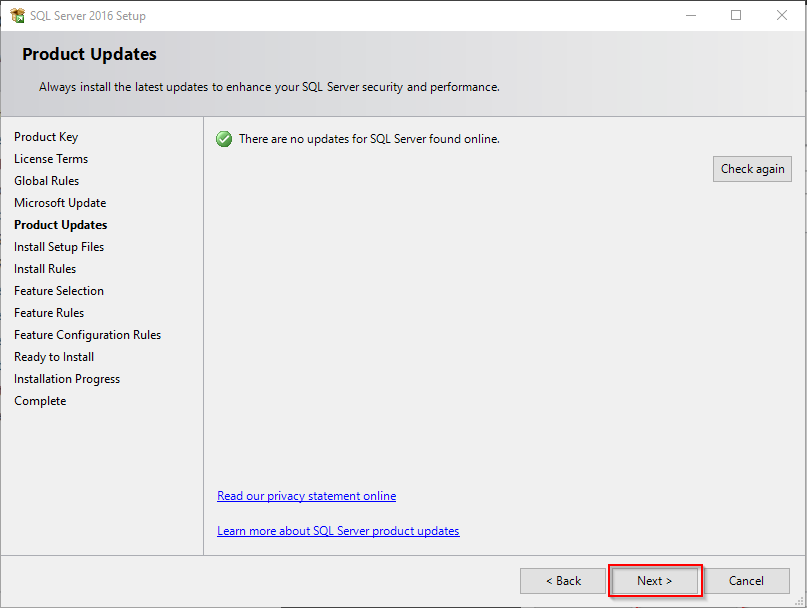The height and width of the screenshot is (608, 807).
Task: Click the window resize grip corner
Action: pyautogui.click(x=799, y=601)
